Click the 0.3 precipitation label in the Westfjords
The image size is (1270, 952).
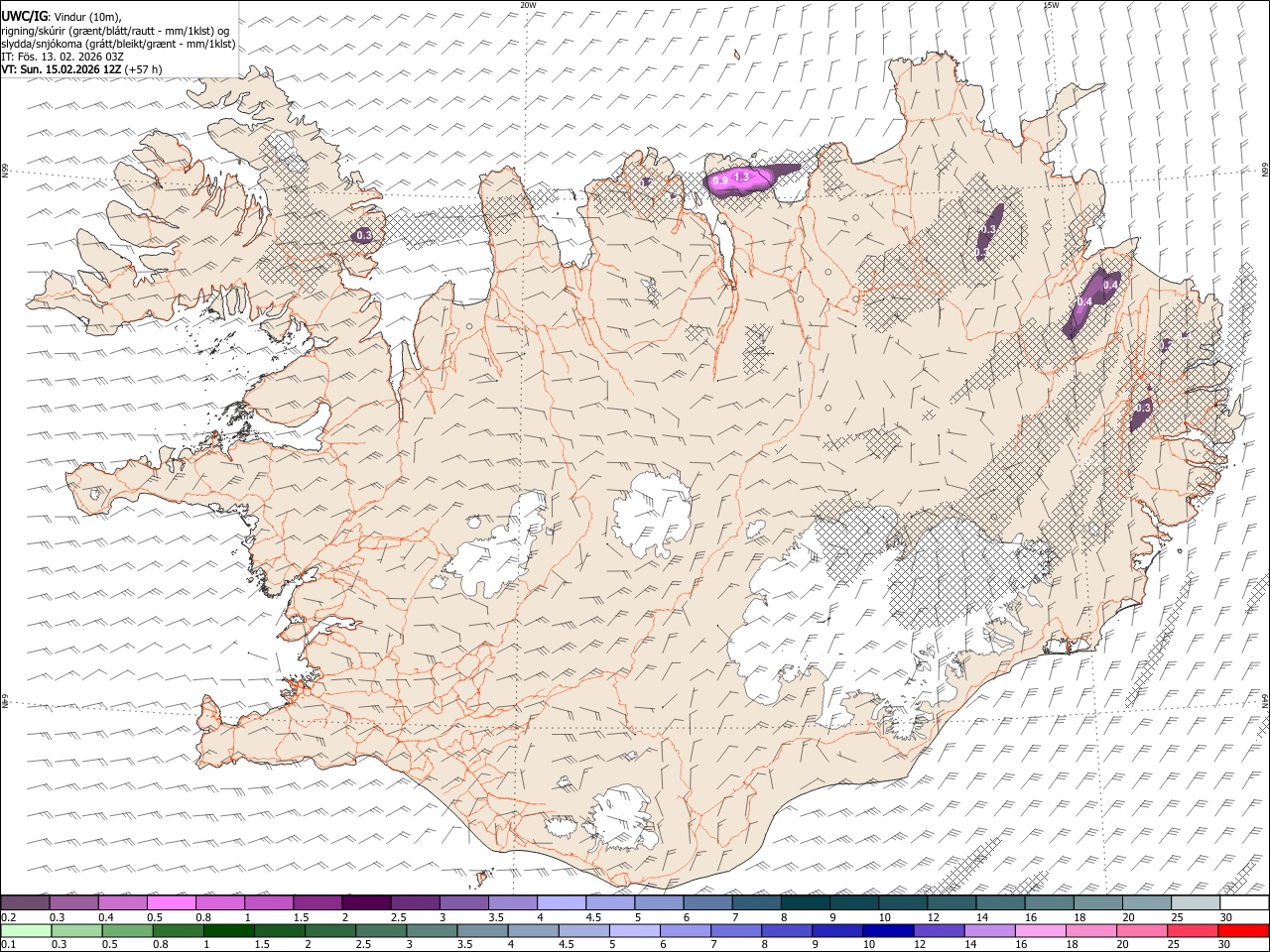[x=364, y=235]
